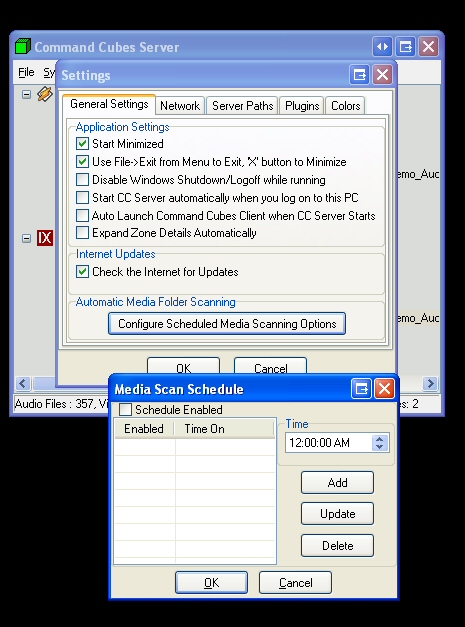Switch to the Network tab
This screenshot has height=627, width=465.
pos(180,106)
